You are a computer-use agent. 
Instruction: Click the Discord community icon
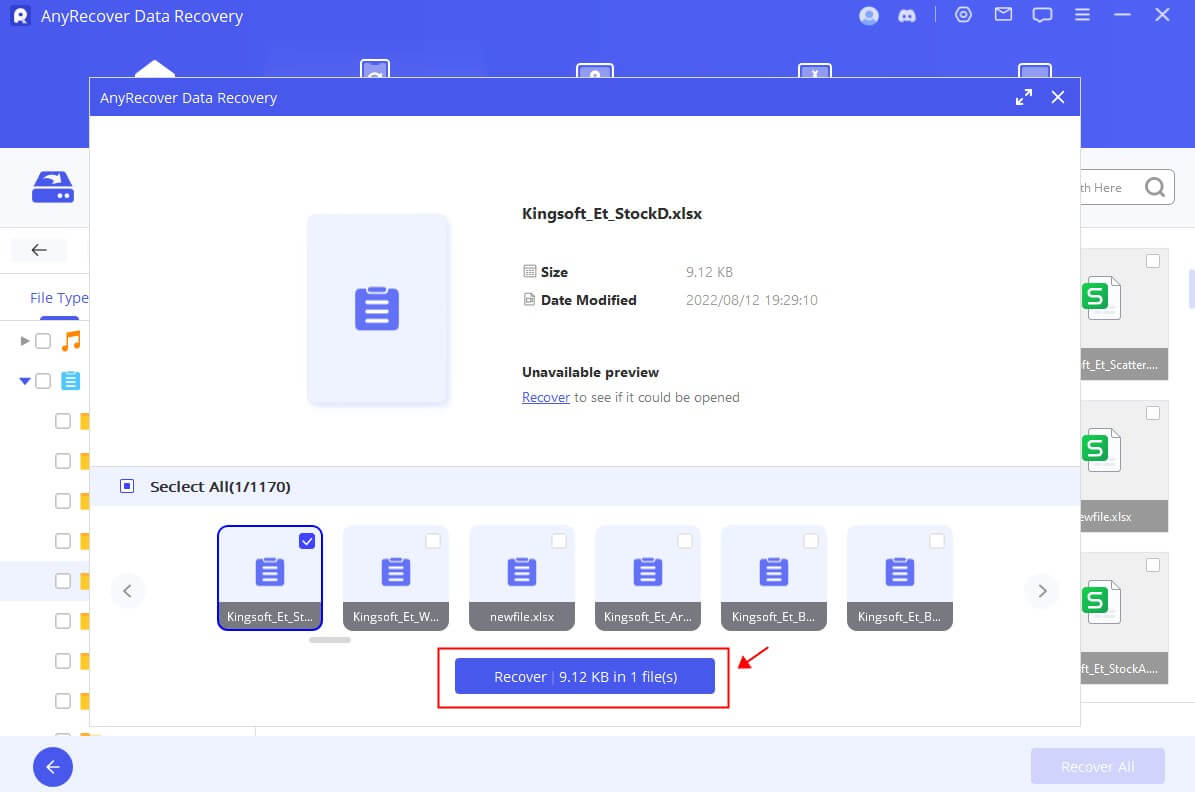pos(907,16)
